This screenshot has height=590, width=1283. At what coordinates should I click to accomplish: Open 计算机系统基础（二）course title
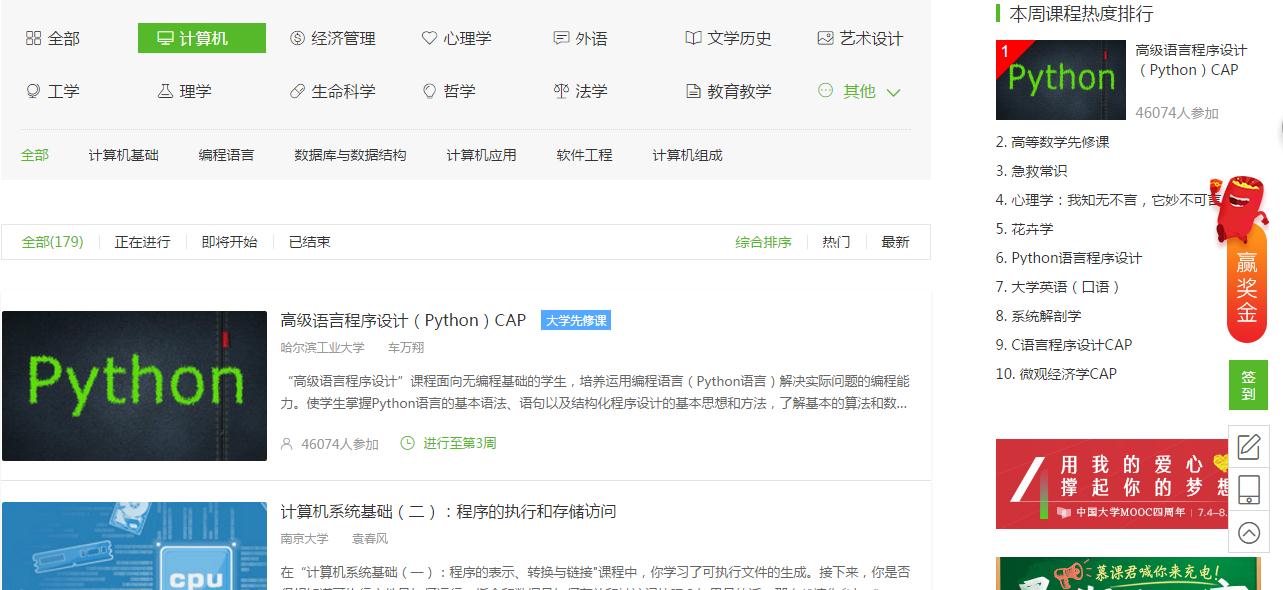[x=448, y=511]
